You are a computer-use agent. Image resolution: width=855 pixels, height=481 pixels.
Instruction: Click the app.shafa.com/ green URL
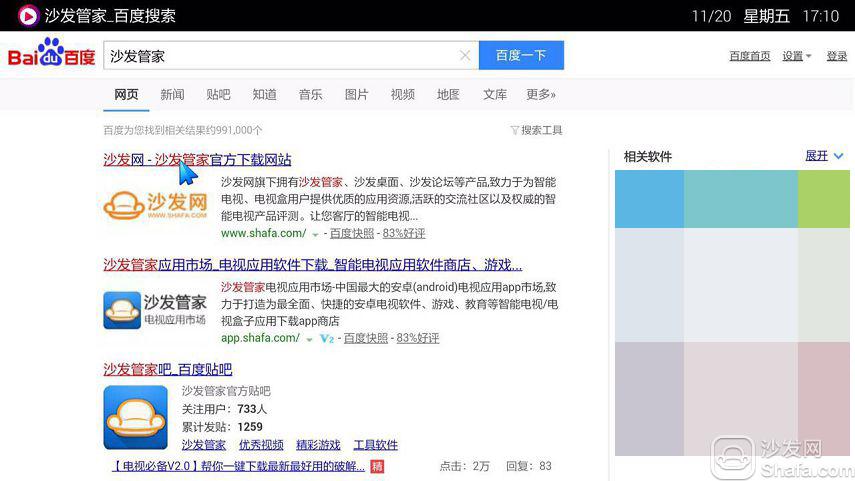[260, 338]
